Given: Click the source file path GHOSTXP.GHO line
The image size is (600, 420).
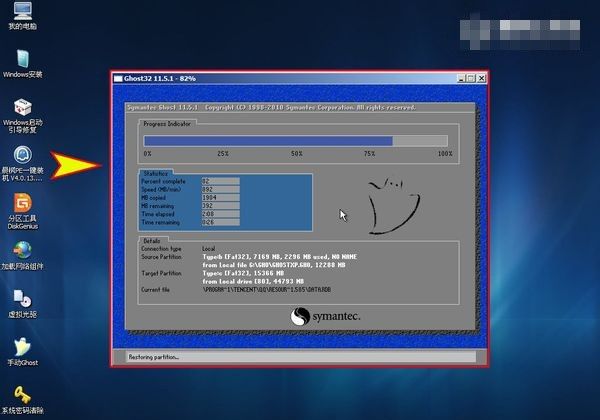Looking at the screenshot, I should (274, 265).
